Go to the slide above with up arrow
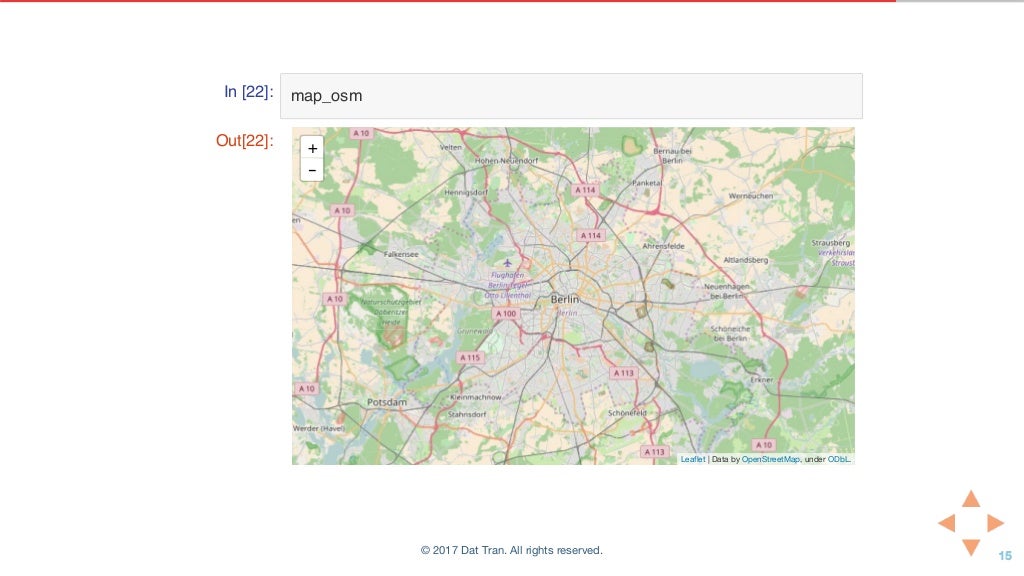 971,499
